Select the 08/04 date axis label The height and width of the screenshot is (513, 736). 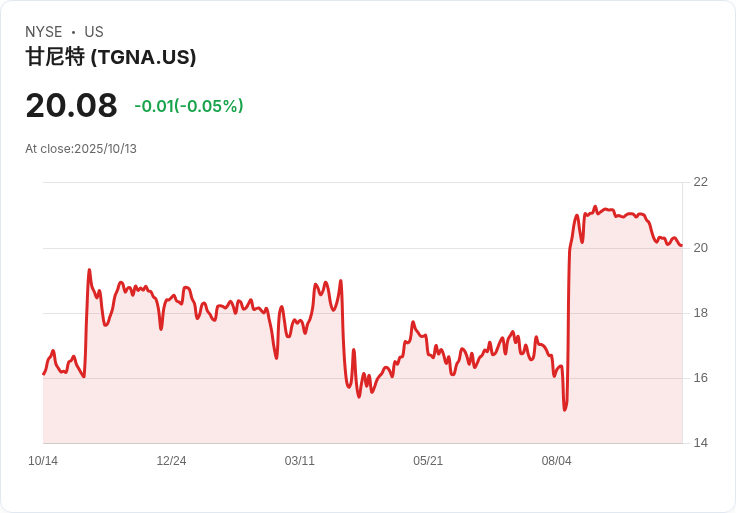556,461
